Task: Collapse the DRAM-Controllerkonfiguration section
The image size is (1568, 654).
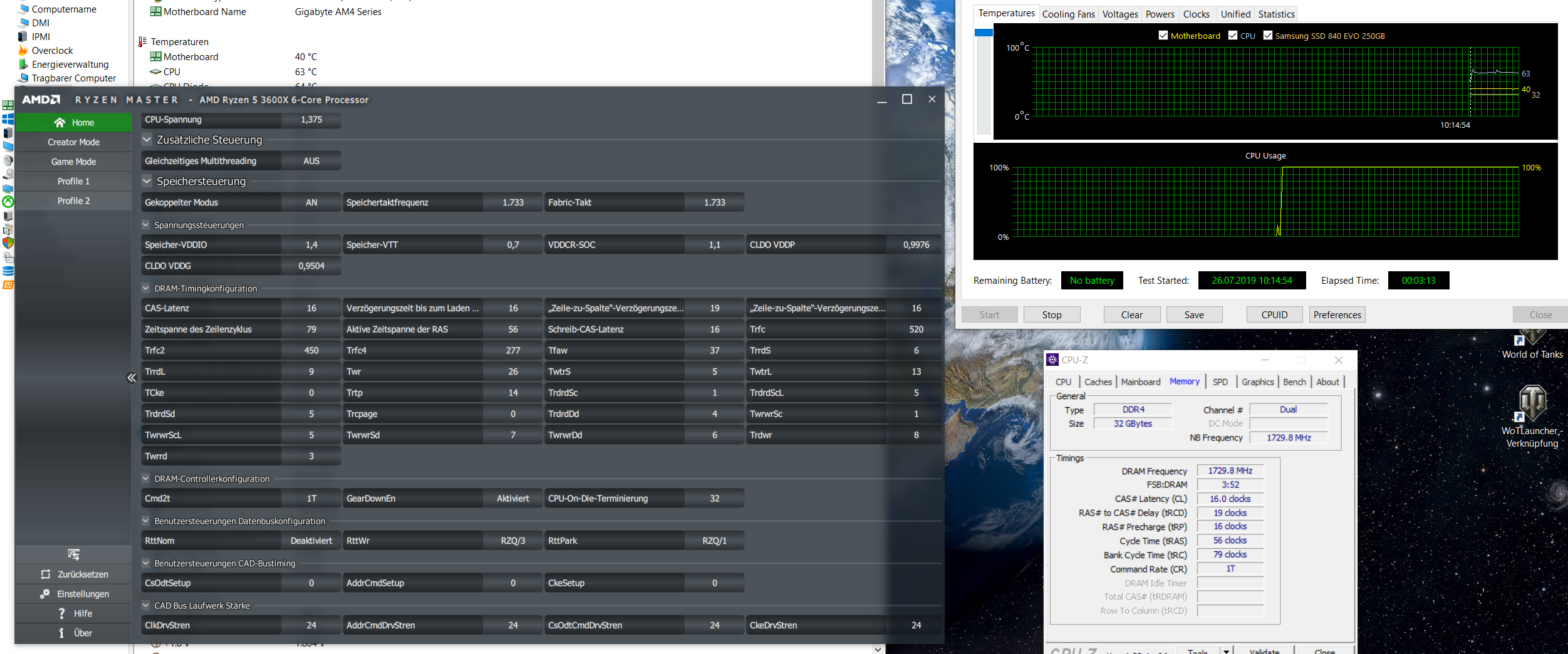Action: [146, 479]
